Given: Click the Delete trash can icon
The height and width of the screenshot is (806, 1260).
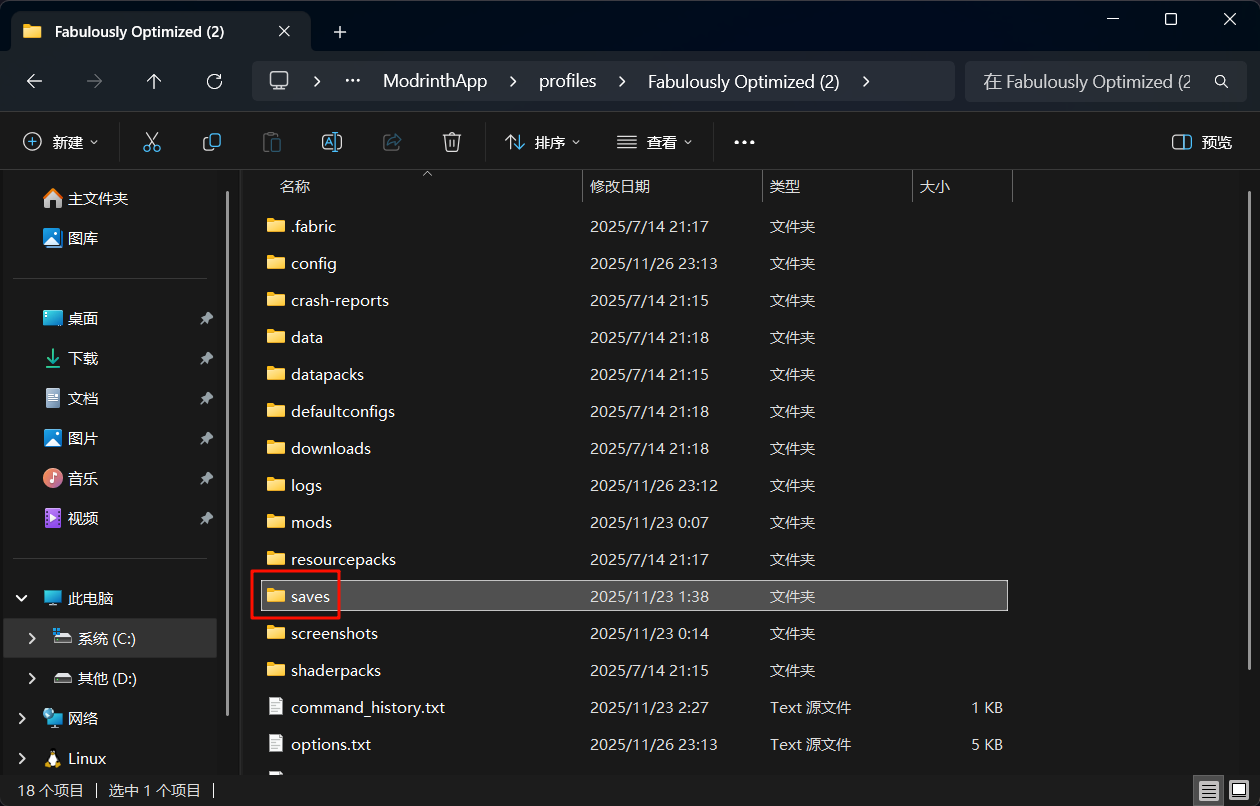Looking at the screenshot, I should pos(452,142).
